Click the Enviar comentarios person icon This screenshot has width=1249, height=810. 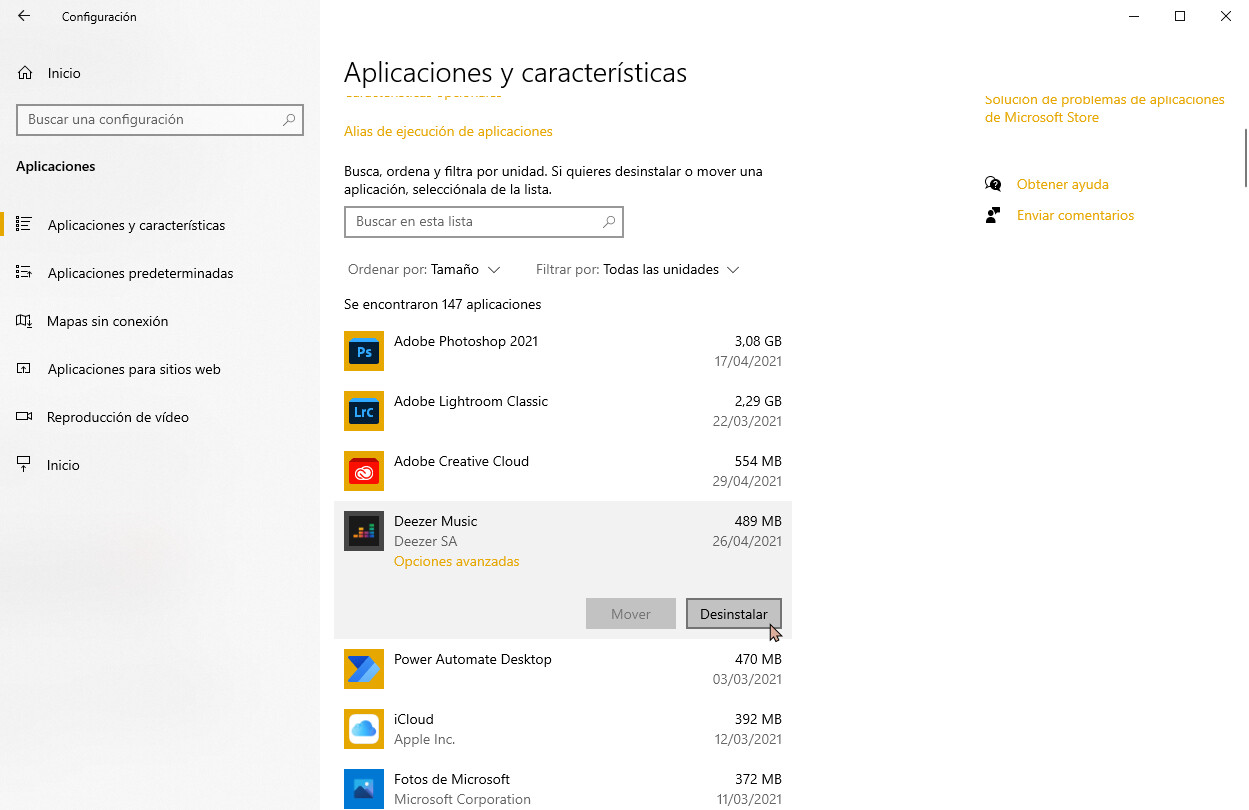click(x=993, y=215)
